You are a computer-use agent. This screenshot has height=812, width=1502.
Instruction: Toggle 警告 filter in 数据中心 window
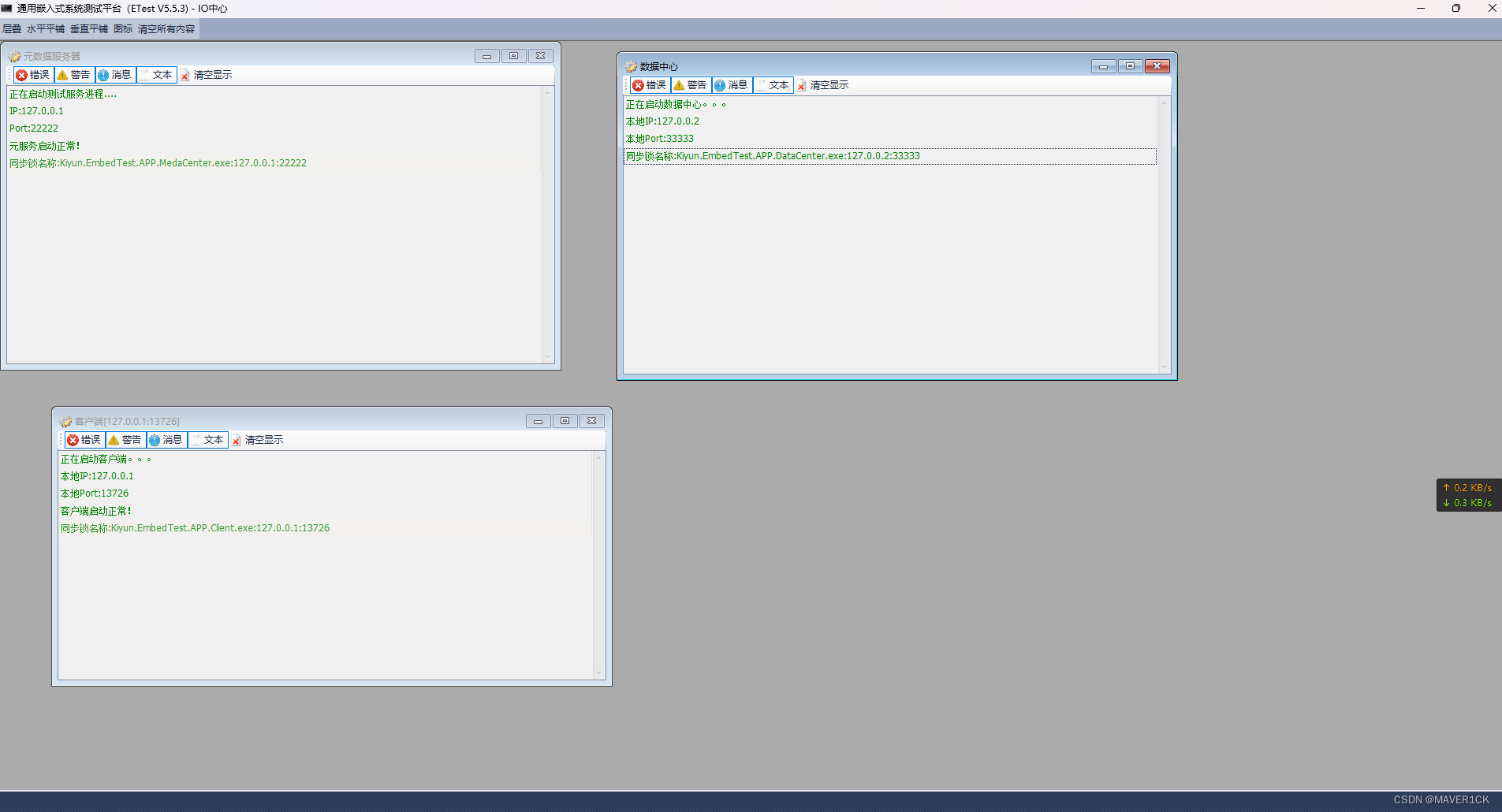point(691,85)
